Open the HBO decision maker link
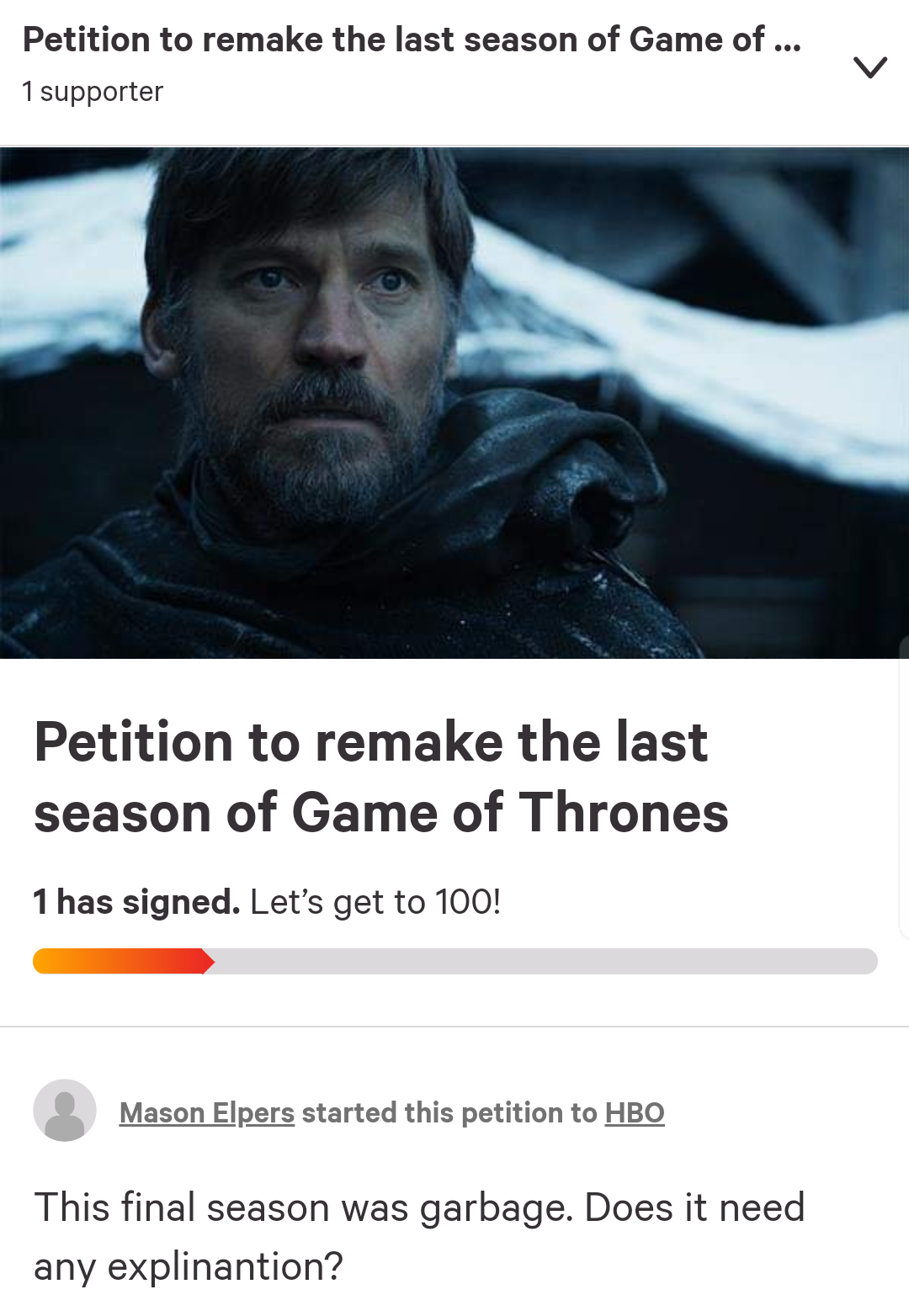This screenshot has height=1316, width=909. pyautogui.click(x=635, y=1112)
